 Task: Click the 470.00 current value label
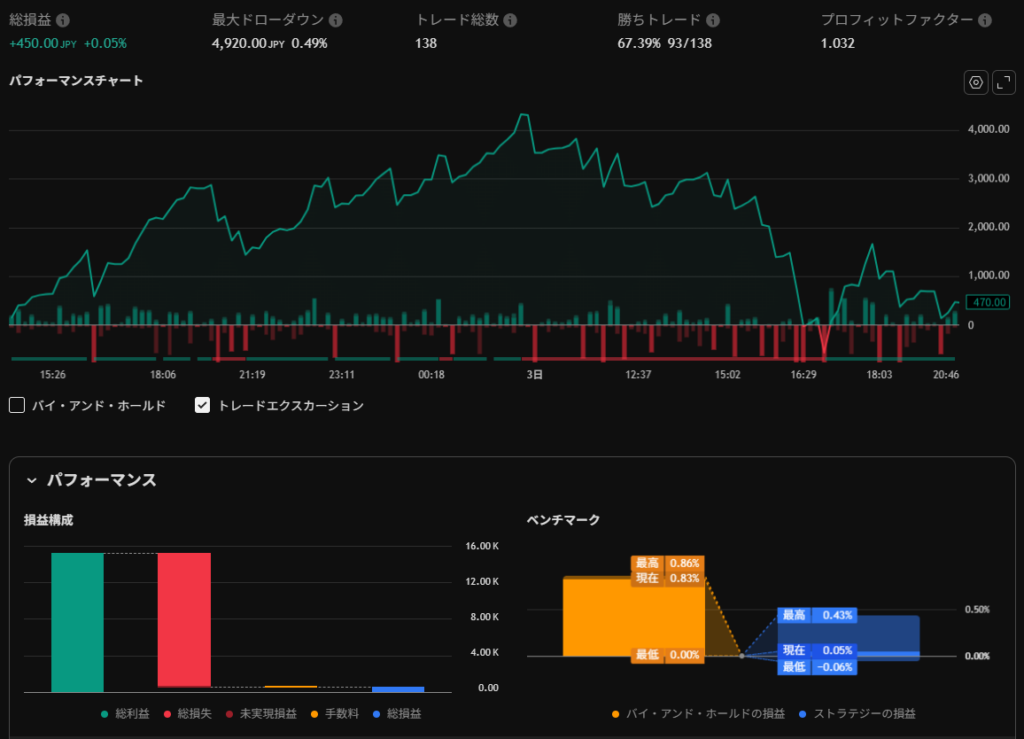[x=990, y=302]
